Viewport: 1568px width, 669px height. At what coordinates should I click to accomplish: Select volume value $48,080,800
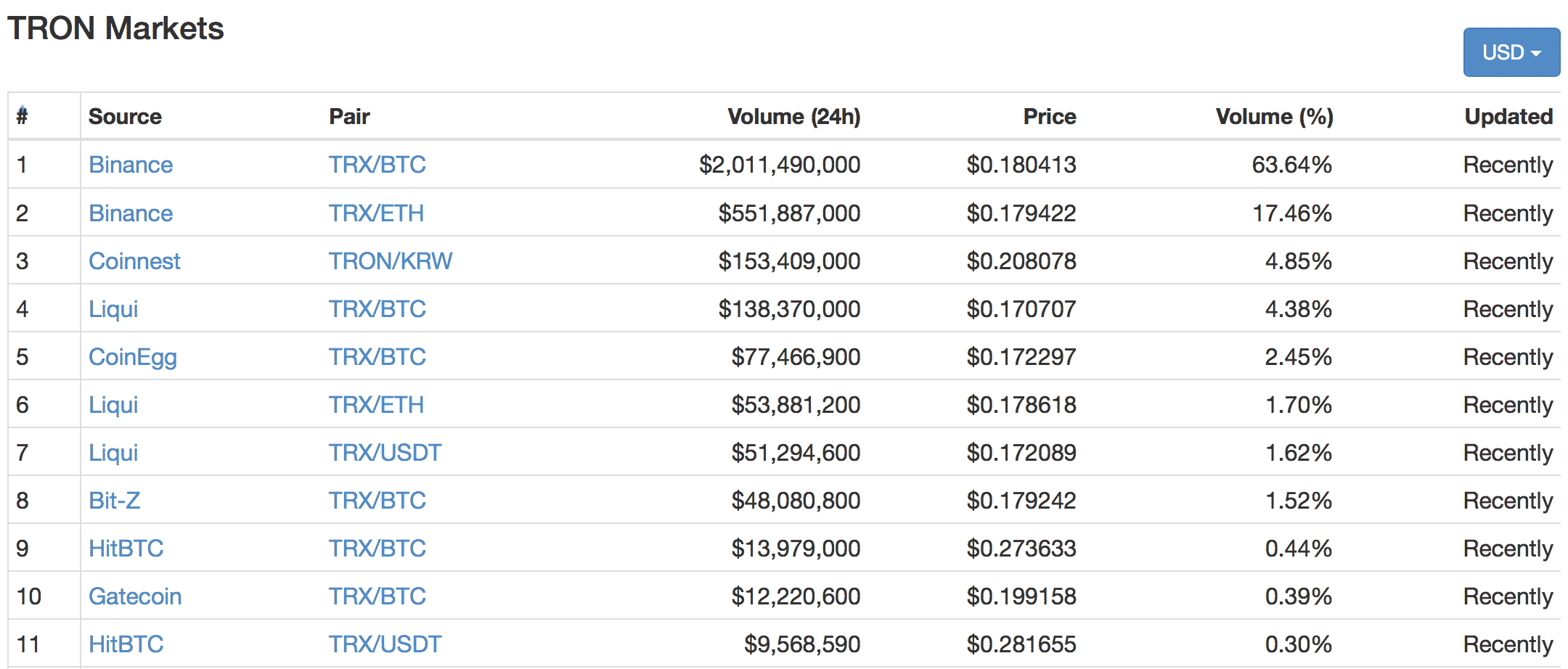[796, 501]
